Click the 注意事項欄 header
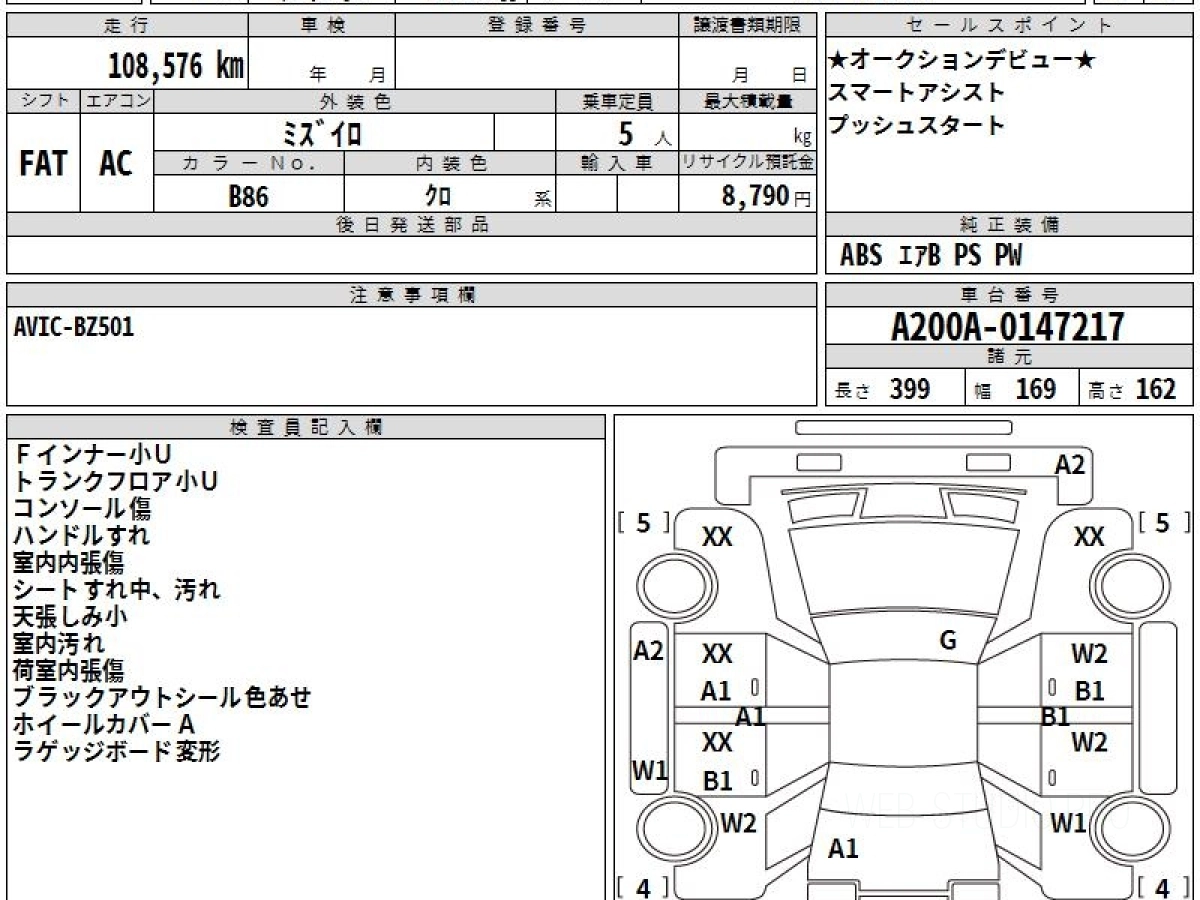The height and width of the screenshot is (900, 1200). pos(412,295)
